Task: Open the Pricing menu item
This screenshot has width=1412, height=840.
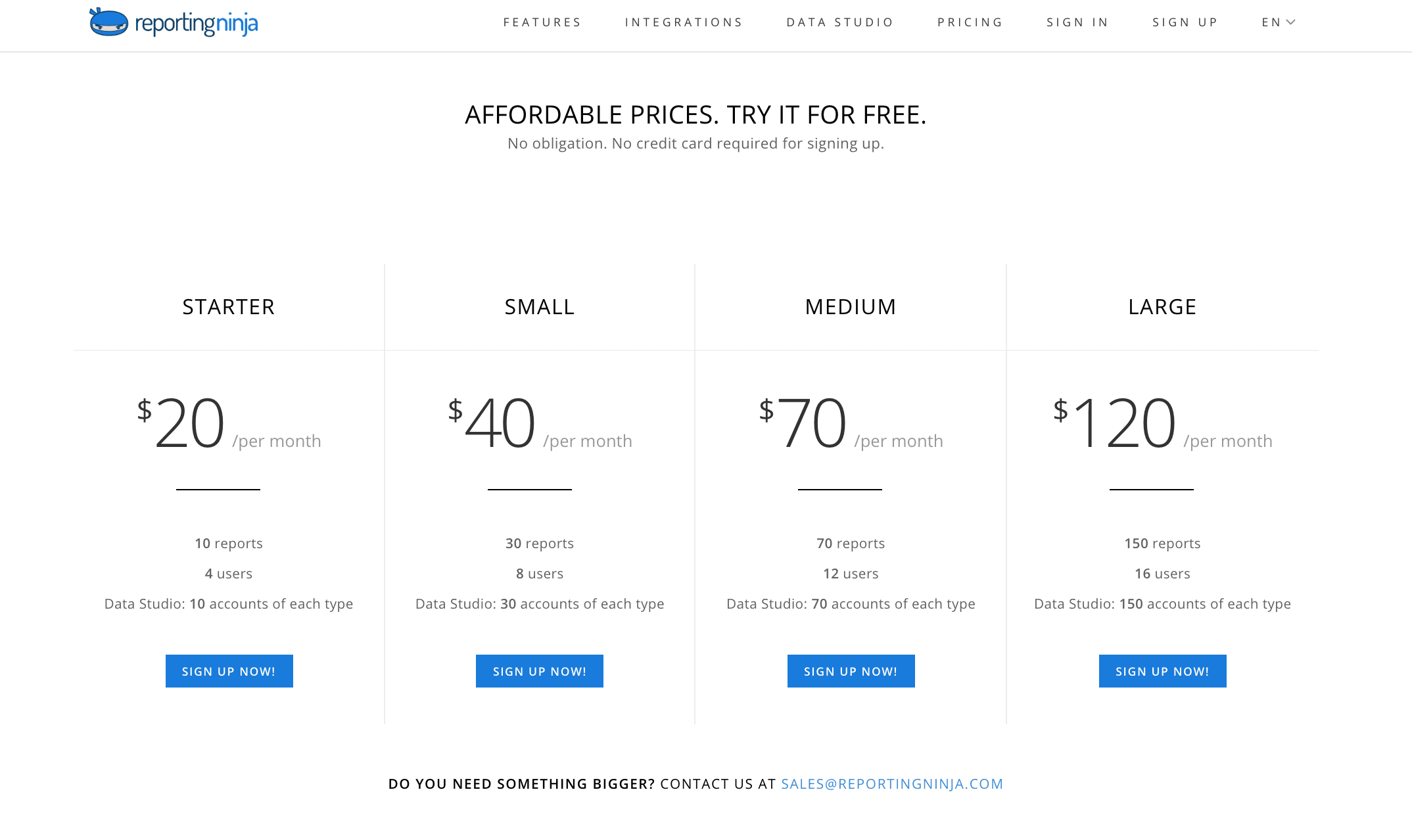Action: point(970,22)
